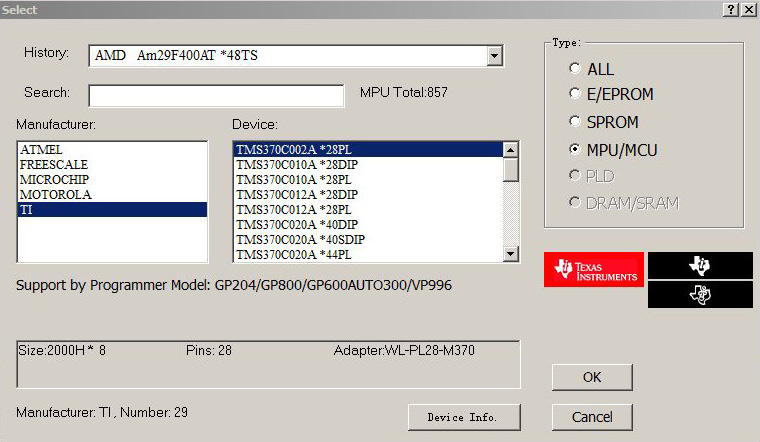Image resolution: width=760 pixels, height=442 pixels.
Task: Select the E/EPROM type option
Action: [x=575, y=93]
